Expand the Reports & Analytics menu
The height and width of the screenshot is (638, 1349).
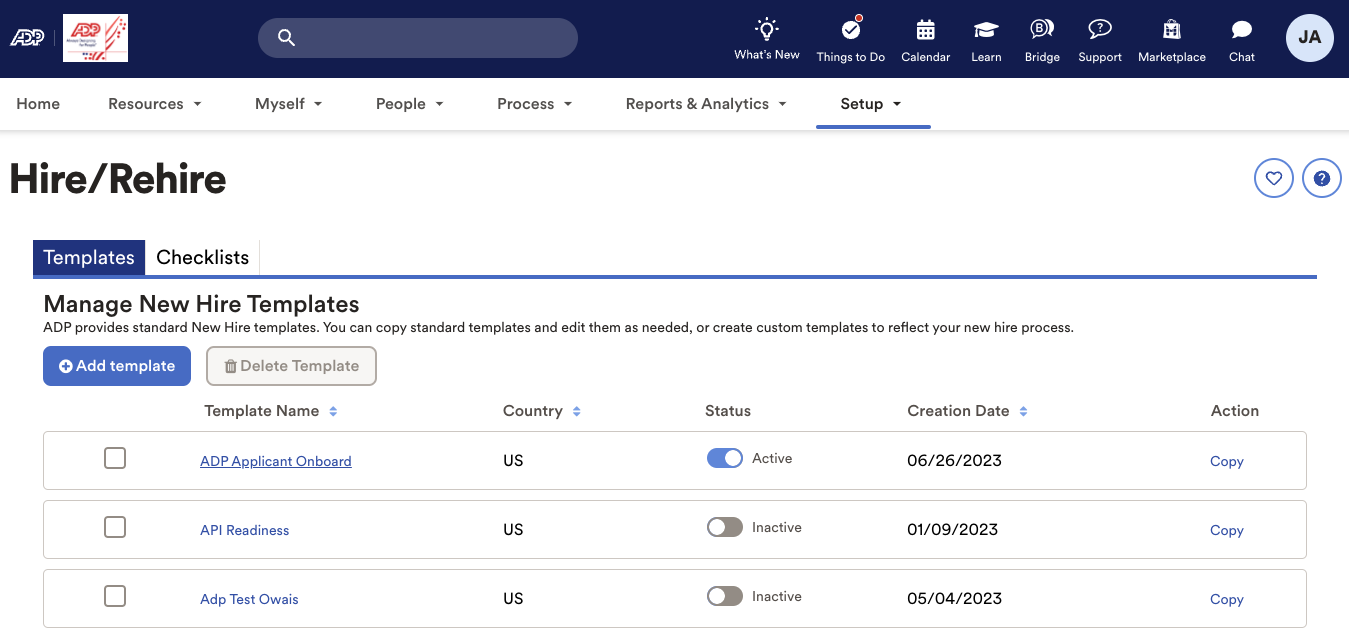tap(706, 103)
